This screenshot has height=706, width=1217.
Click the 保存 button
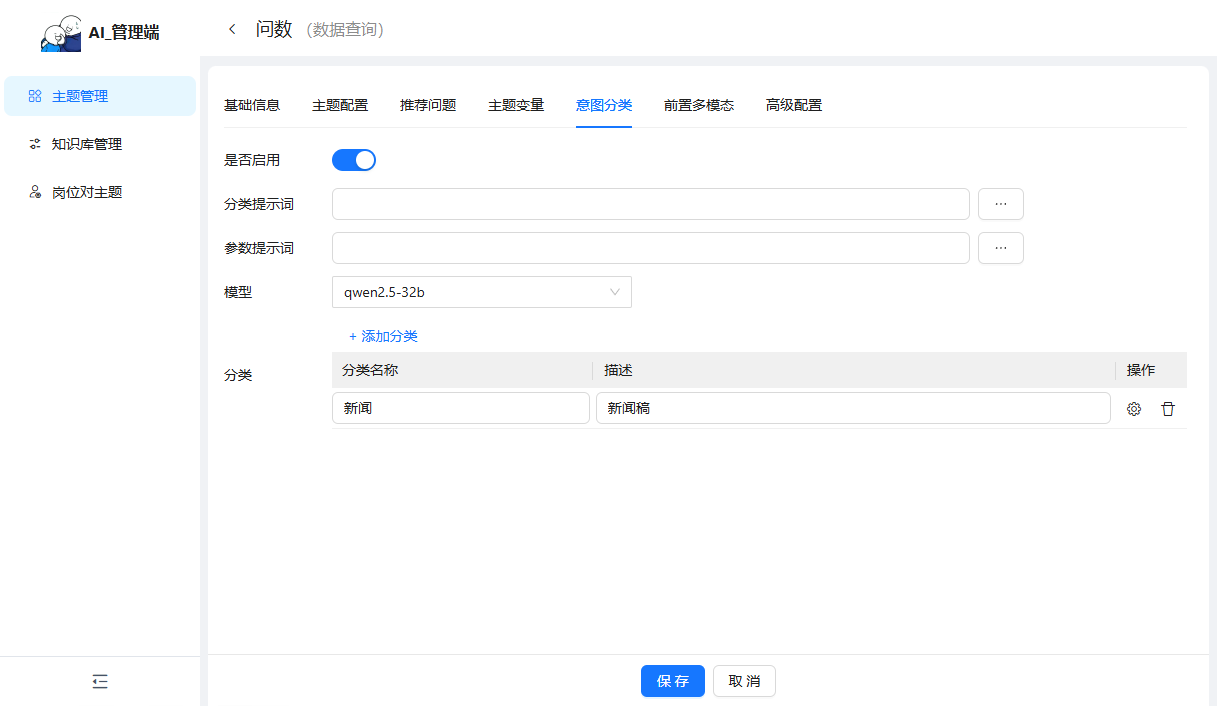(x=673, y=681)
